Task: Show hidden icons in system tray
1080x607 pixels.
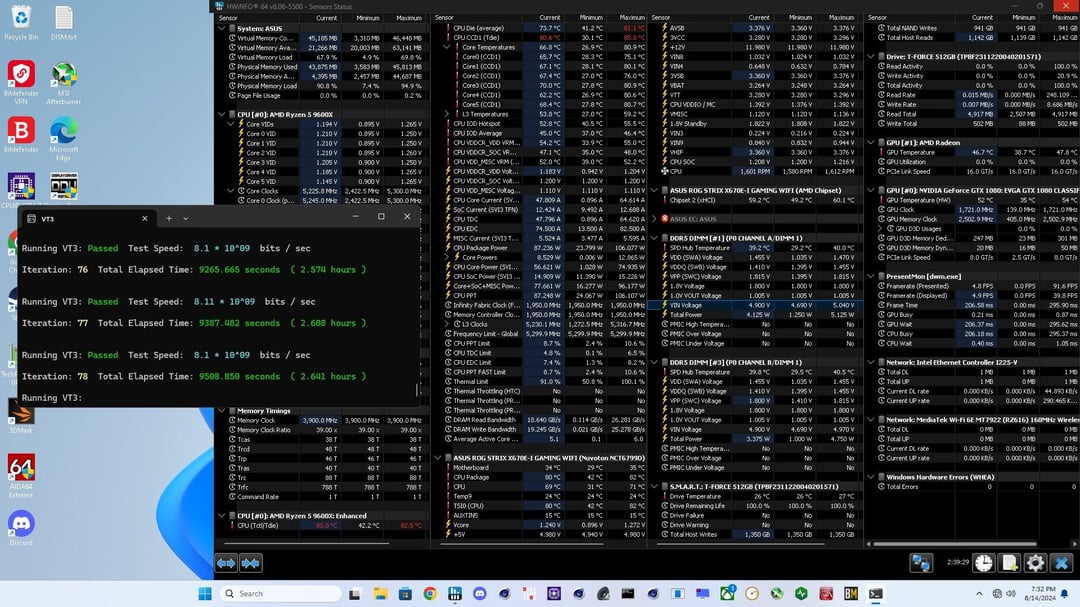Action: (x=979, y=593)
